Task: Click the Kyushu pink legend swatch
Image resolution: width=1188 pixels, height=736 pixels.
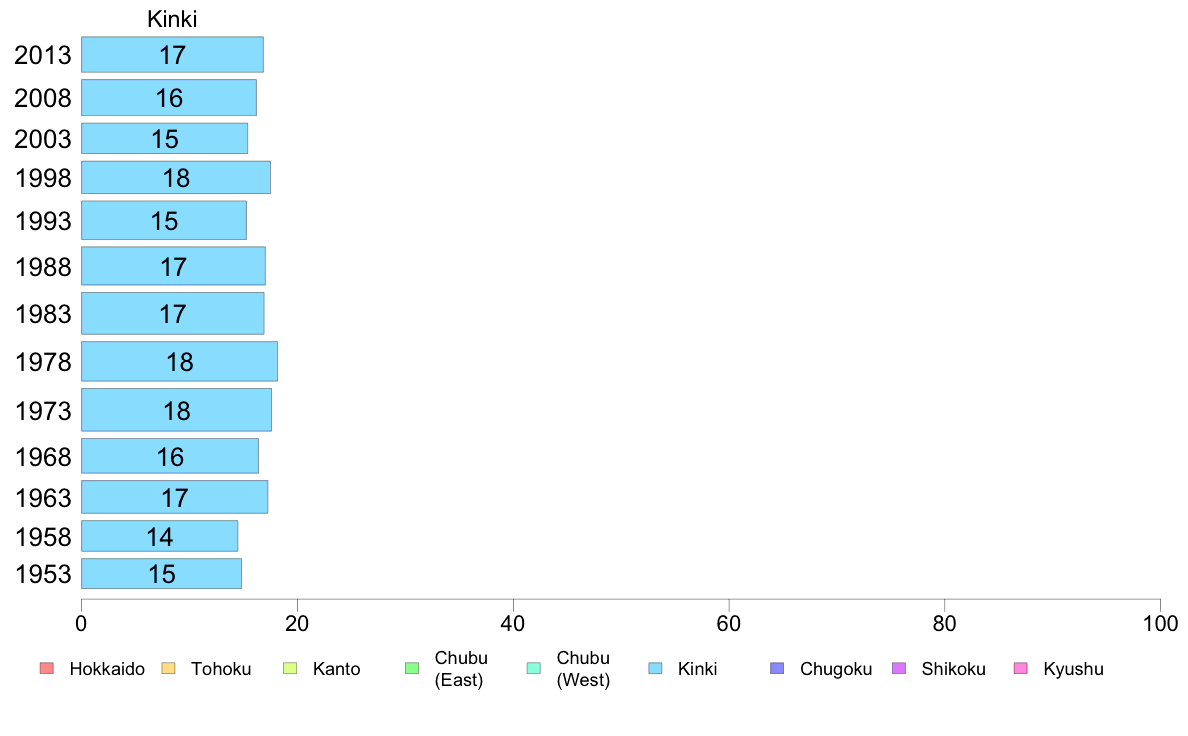Action: coord(1021,669)
